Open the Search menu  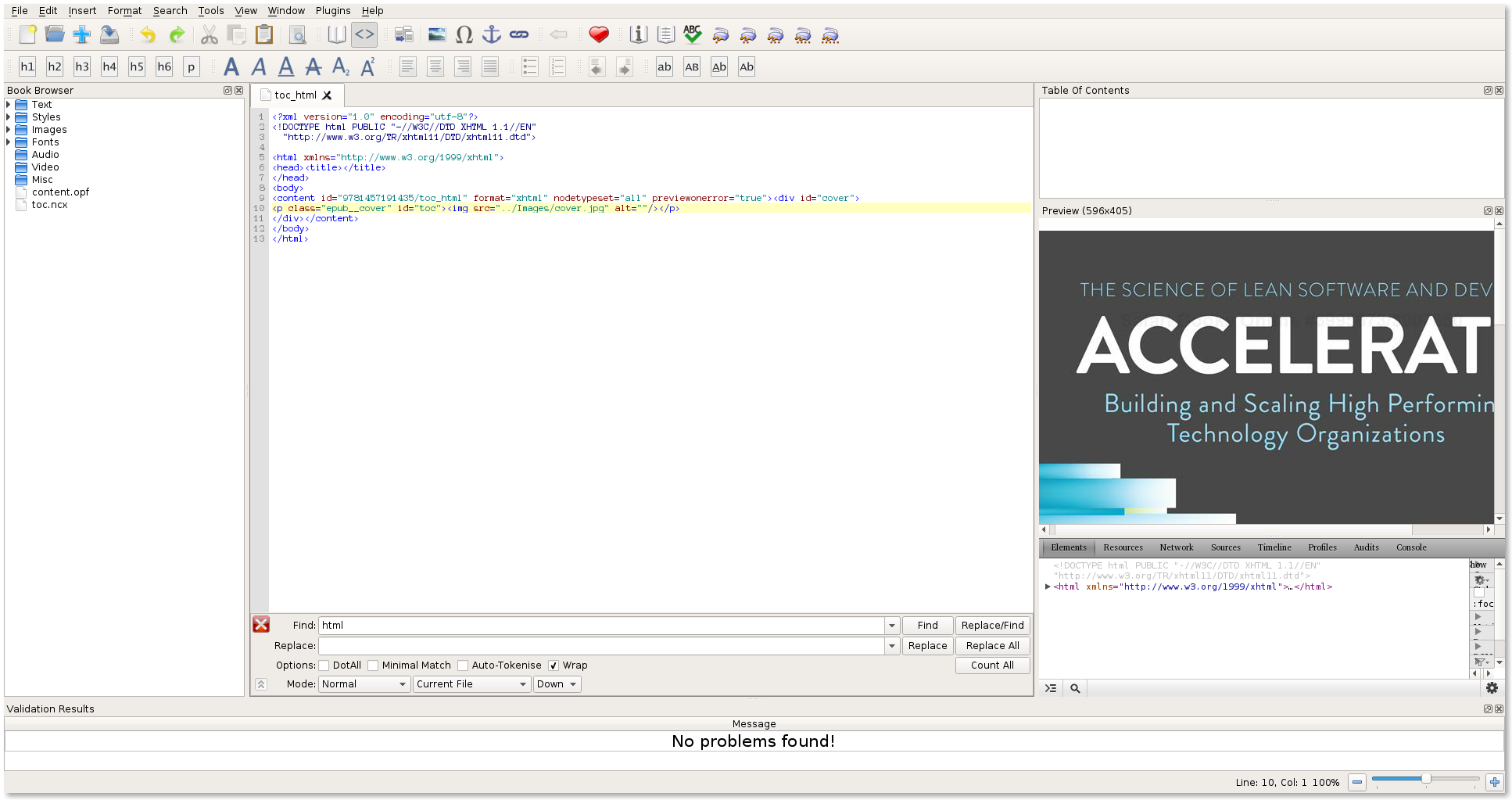coord(170,10)
